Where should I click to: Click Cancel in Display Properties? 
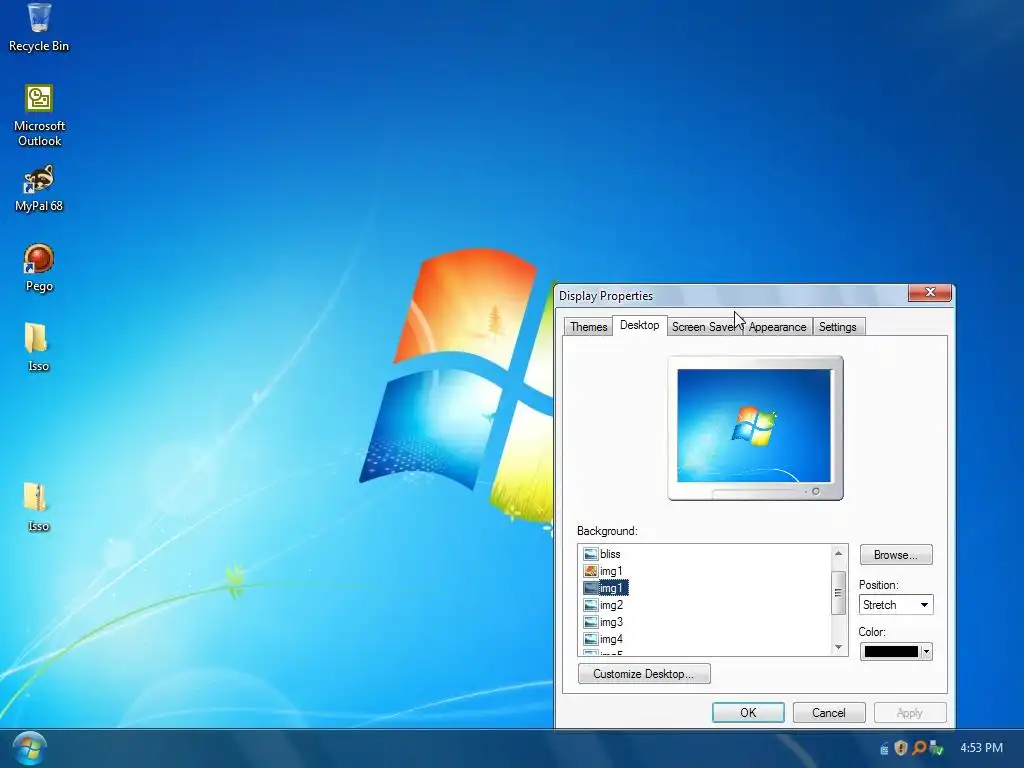pyautogui.click(x=829, y=712)
